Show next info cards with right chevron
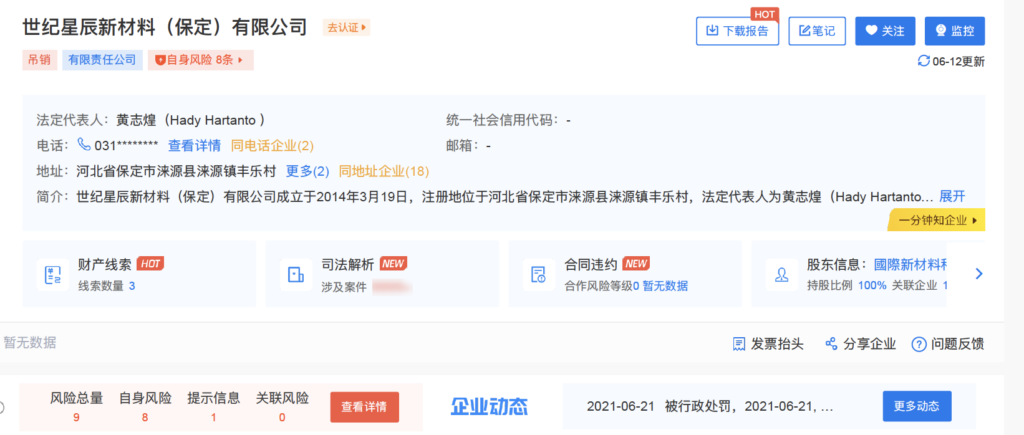The height and width of the screenshot is (435, 1024). click(x=978, y=274)
